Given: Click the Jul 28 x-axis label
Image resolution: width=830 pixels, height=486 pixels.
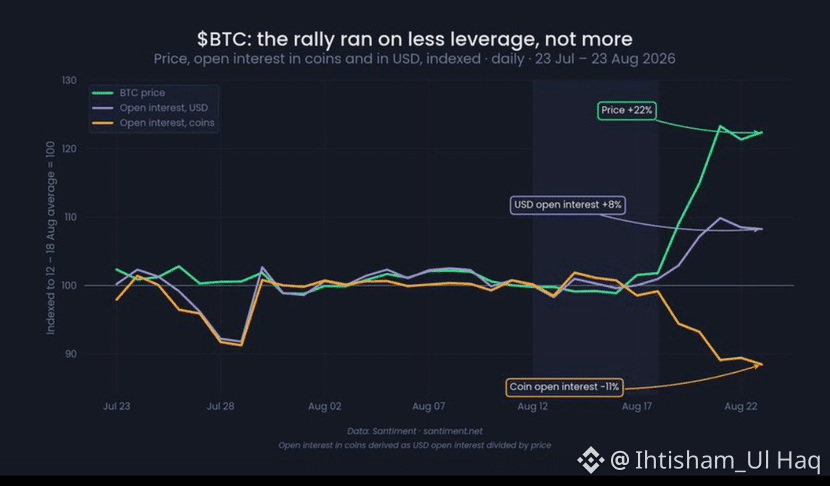Looking at the screenshot, I should 220,407.
